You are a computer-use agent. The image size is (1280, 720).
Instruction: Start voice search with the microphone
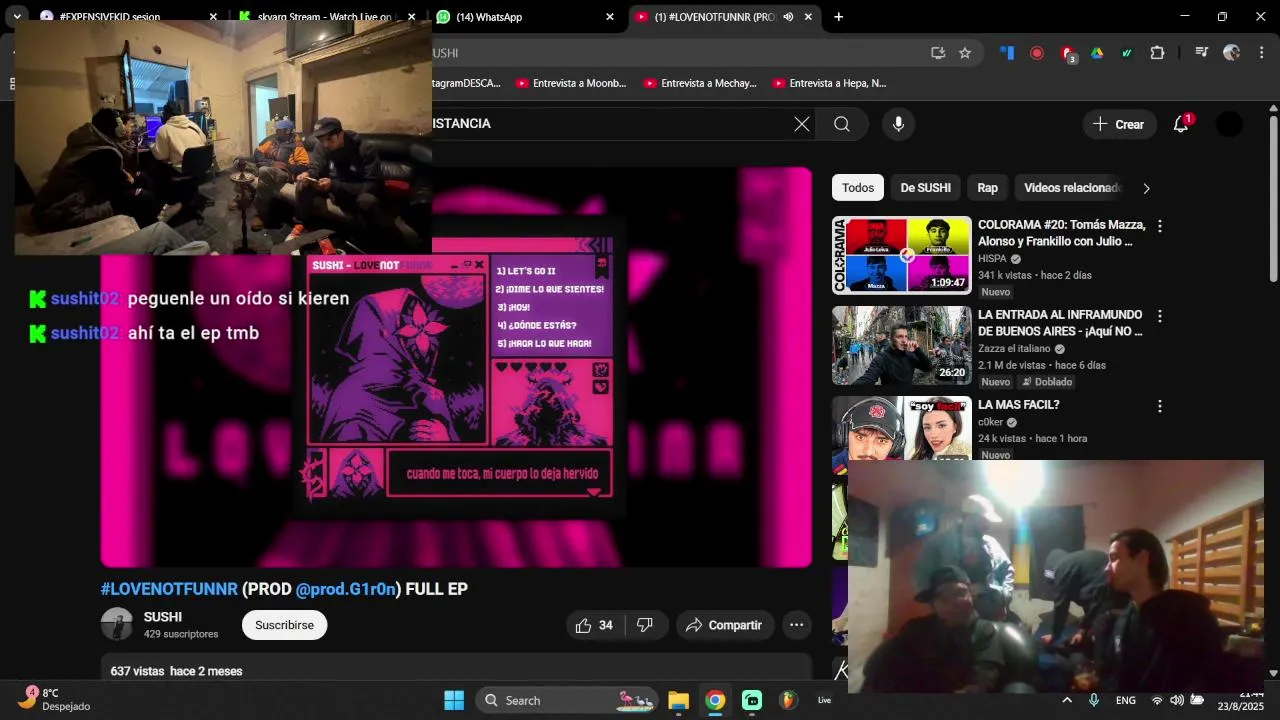pos(898,124)
